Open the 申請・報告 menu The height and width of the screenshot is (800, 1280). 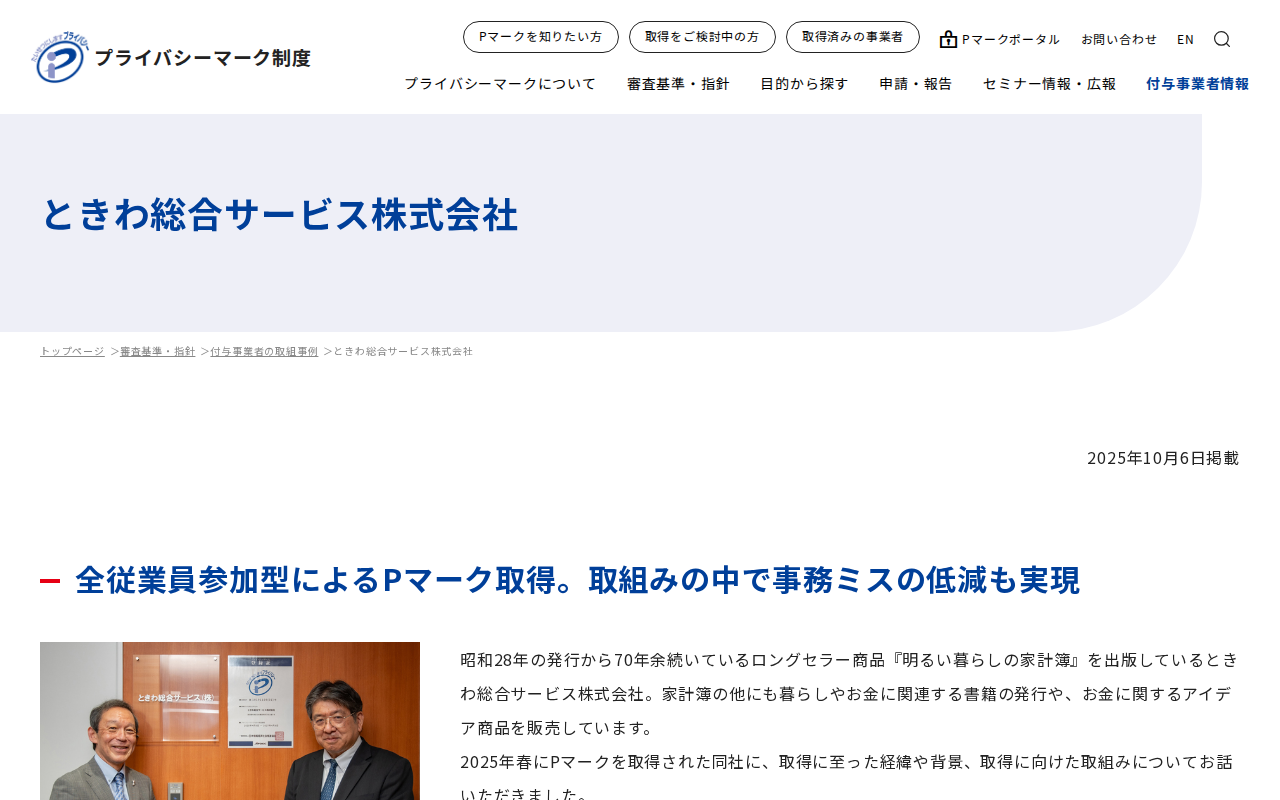[916, 84]
